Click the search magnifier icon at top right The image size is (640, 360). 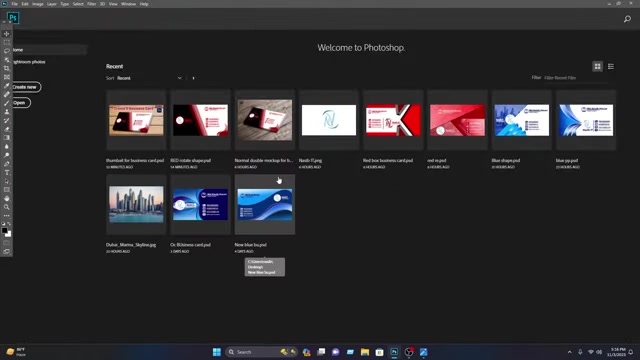[x=627, y=19]
